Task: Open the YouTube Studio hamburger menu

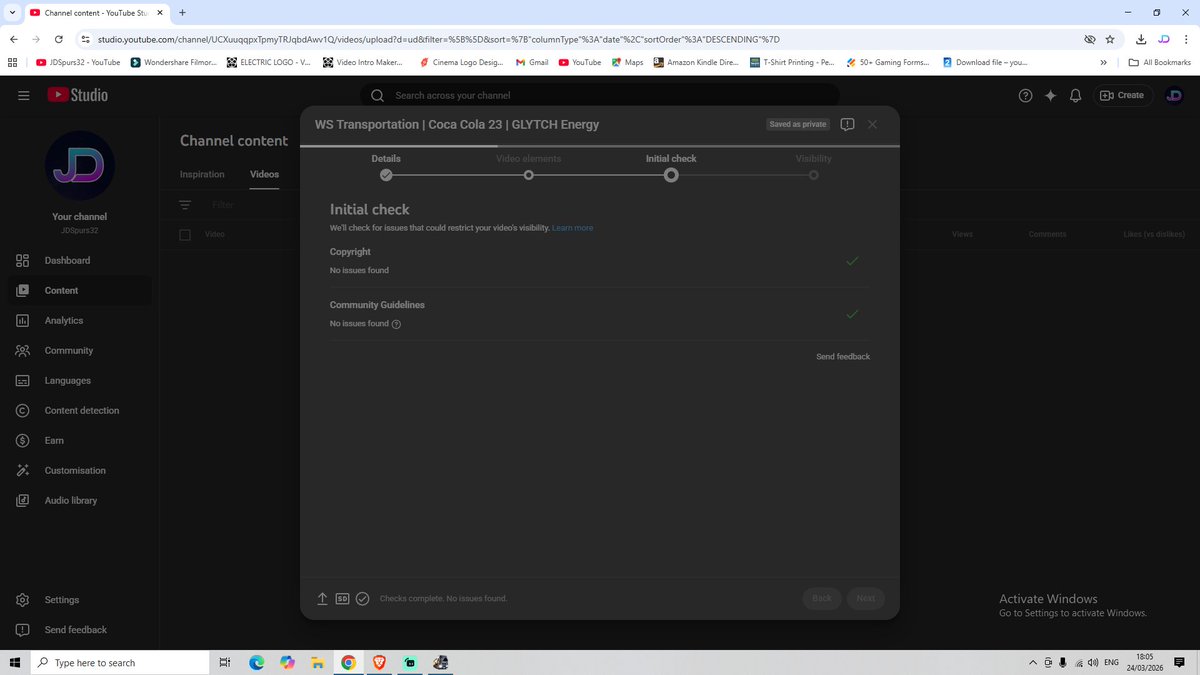Action: 23,95
